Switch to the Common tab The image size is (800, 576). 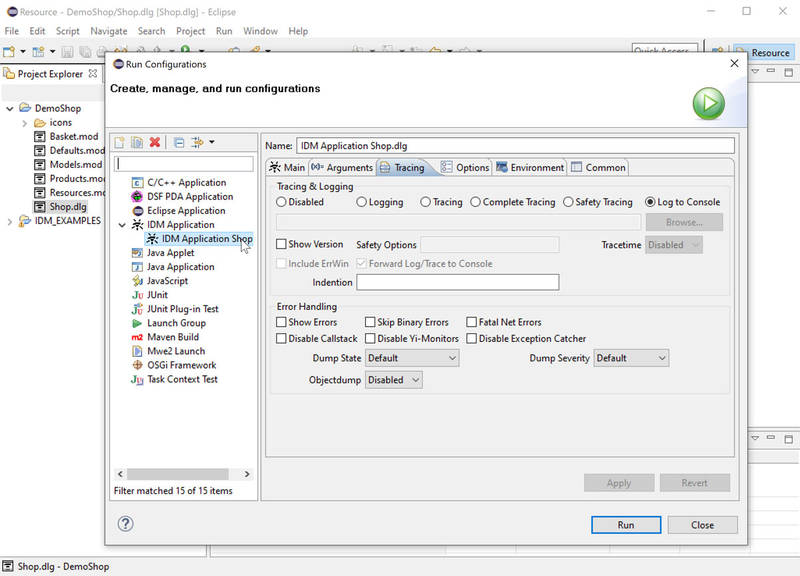(x=598, y=167)
